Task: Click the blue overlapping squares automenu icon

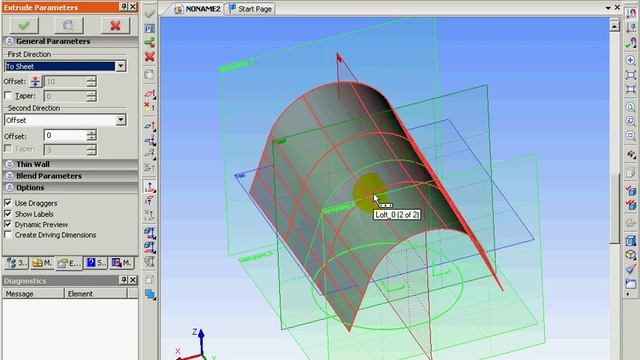Action: (150, 294)
